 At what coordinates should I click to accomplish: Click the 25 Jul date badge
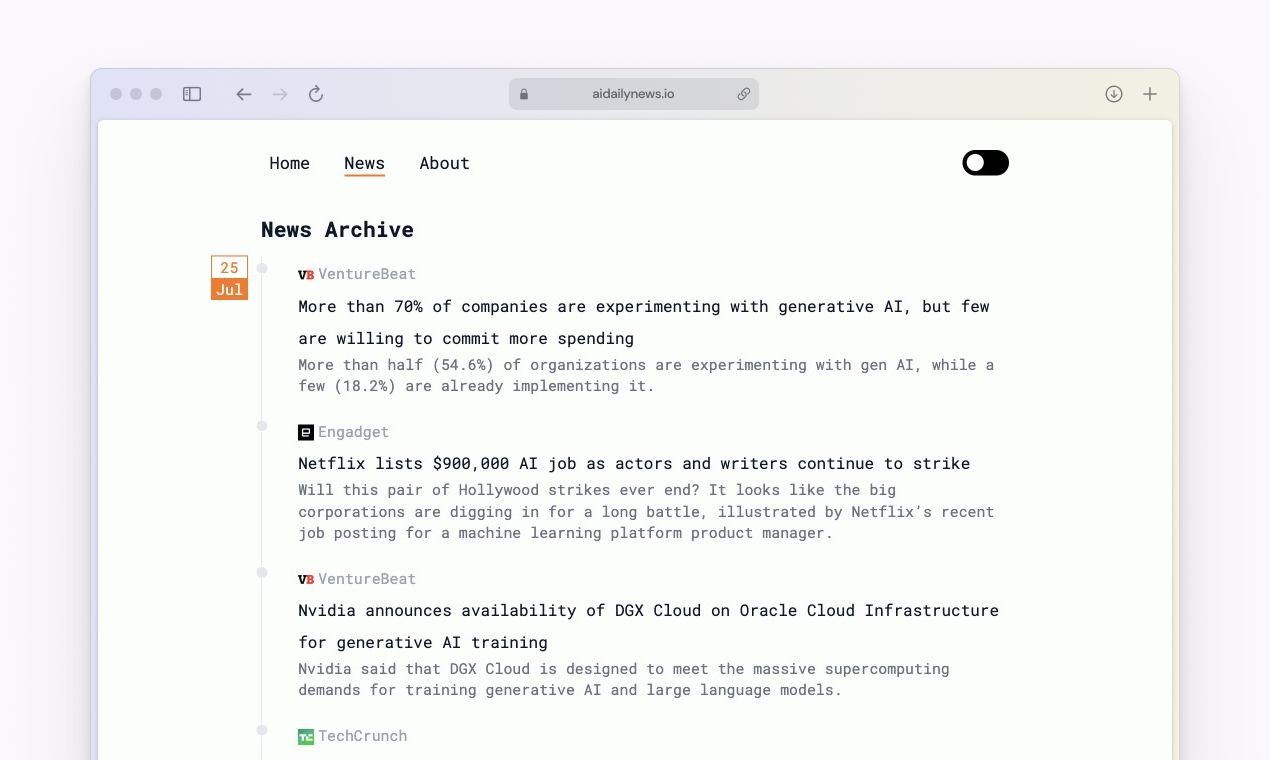pyautogui.click(x=229, y=278)
